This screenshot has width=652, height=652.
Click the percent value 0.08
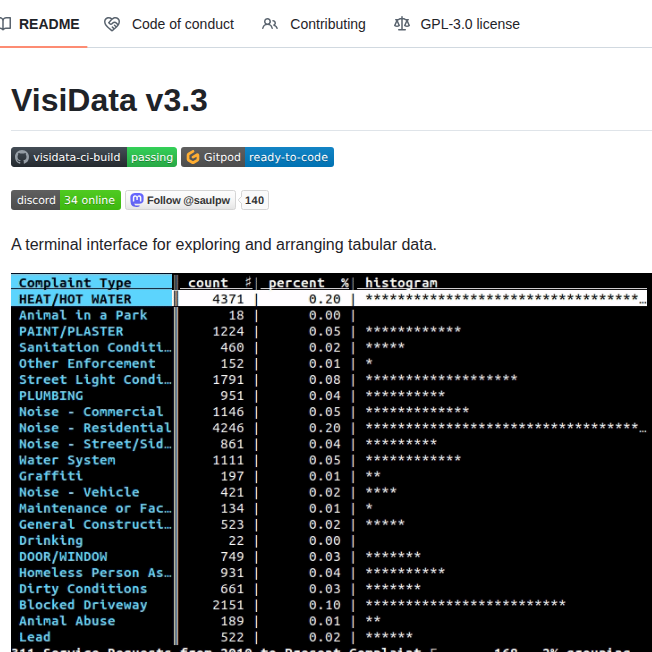pyautogui.click(x=325, y=379)
